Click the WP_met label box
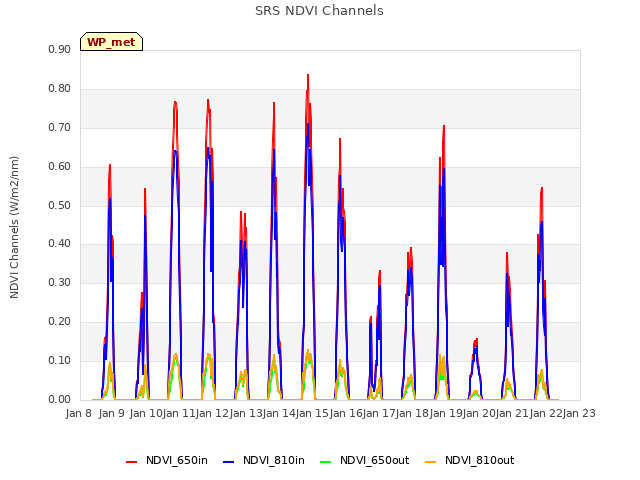This screenshot has width=640, height=480. click(111, 42)
